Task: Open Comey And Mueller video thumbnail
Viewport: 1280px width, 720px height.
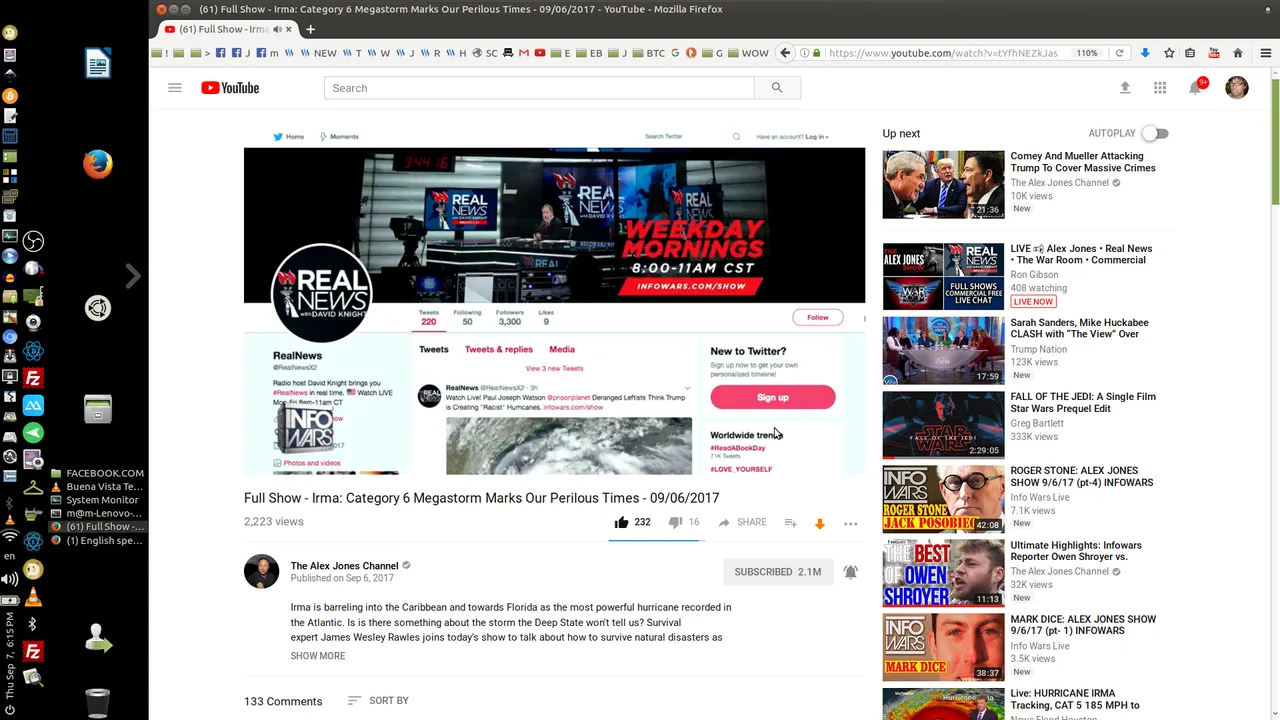Action: 943,184
